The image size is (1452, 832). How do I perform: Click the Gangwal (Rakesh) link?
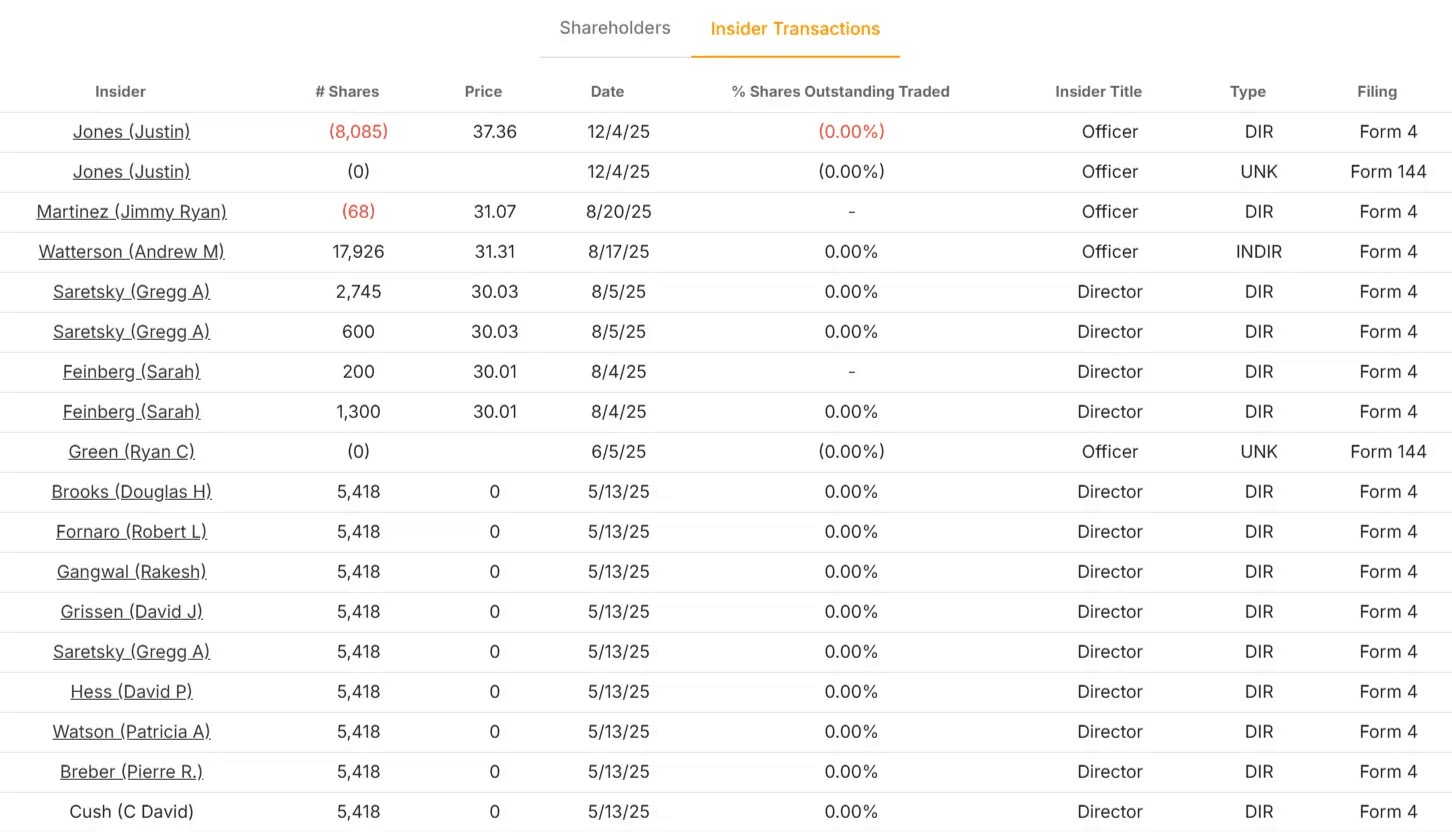(x=131, y=572)
